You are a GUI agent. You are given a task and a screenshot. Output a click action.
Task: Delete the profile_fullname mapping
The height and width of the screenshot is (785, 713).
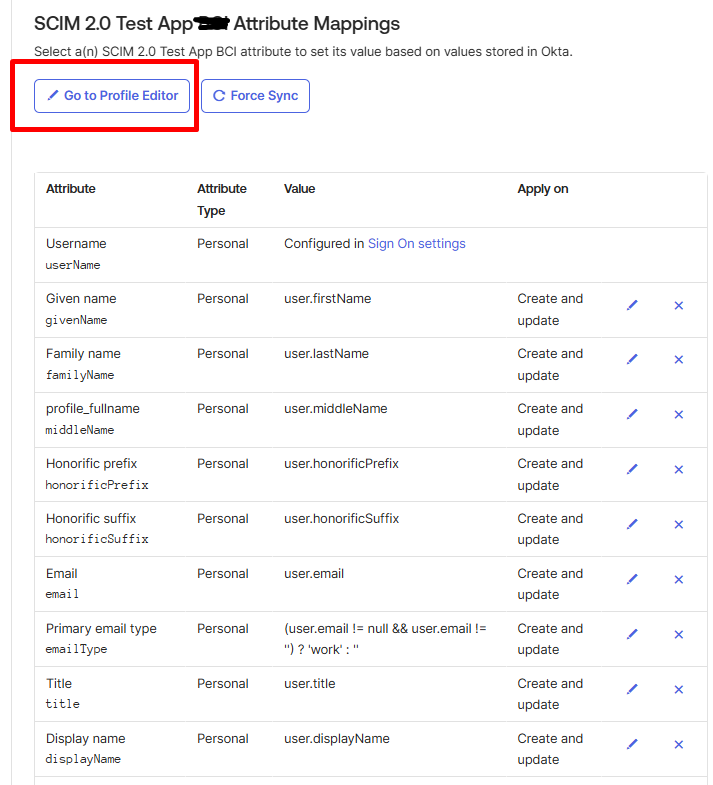coord(678,415)
